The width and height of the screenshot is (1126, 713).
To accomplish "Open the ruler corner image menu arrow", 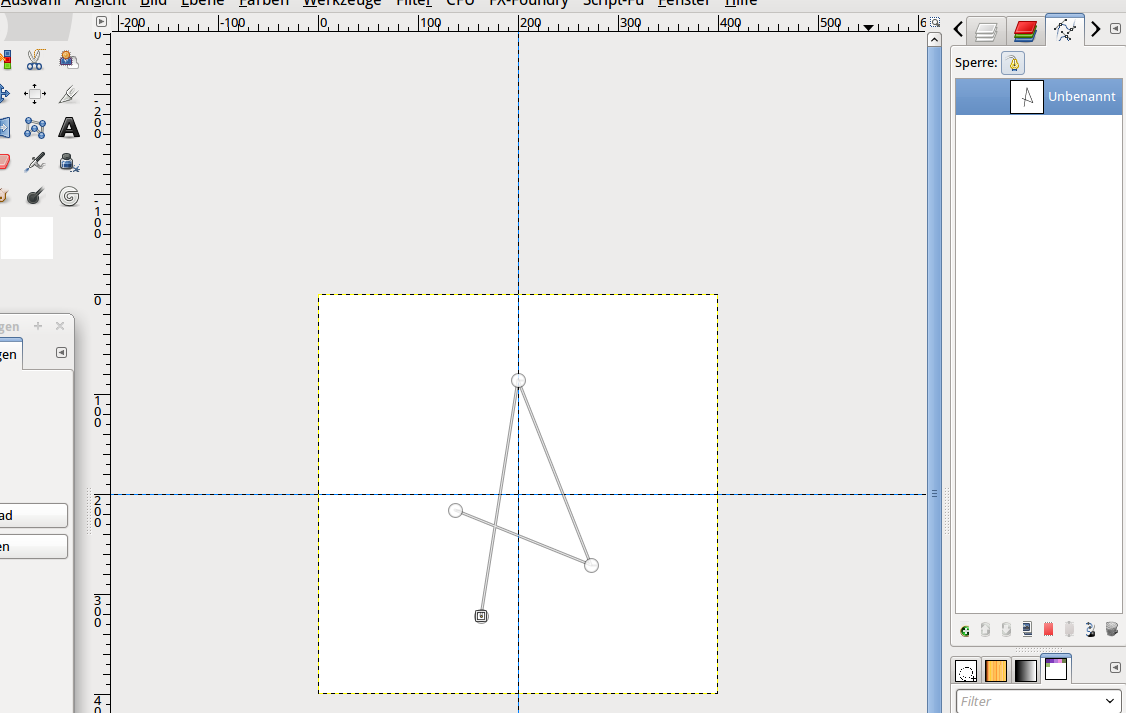I will 101,22.
